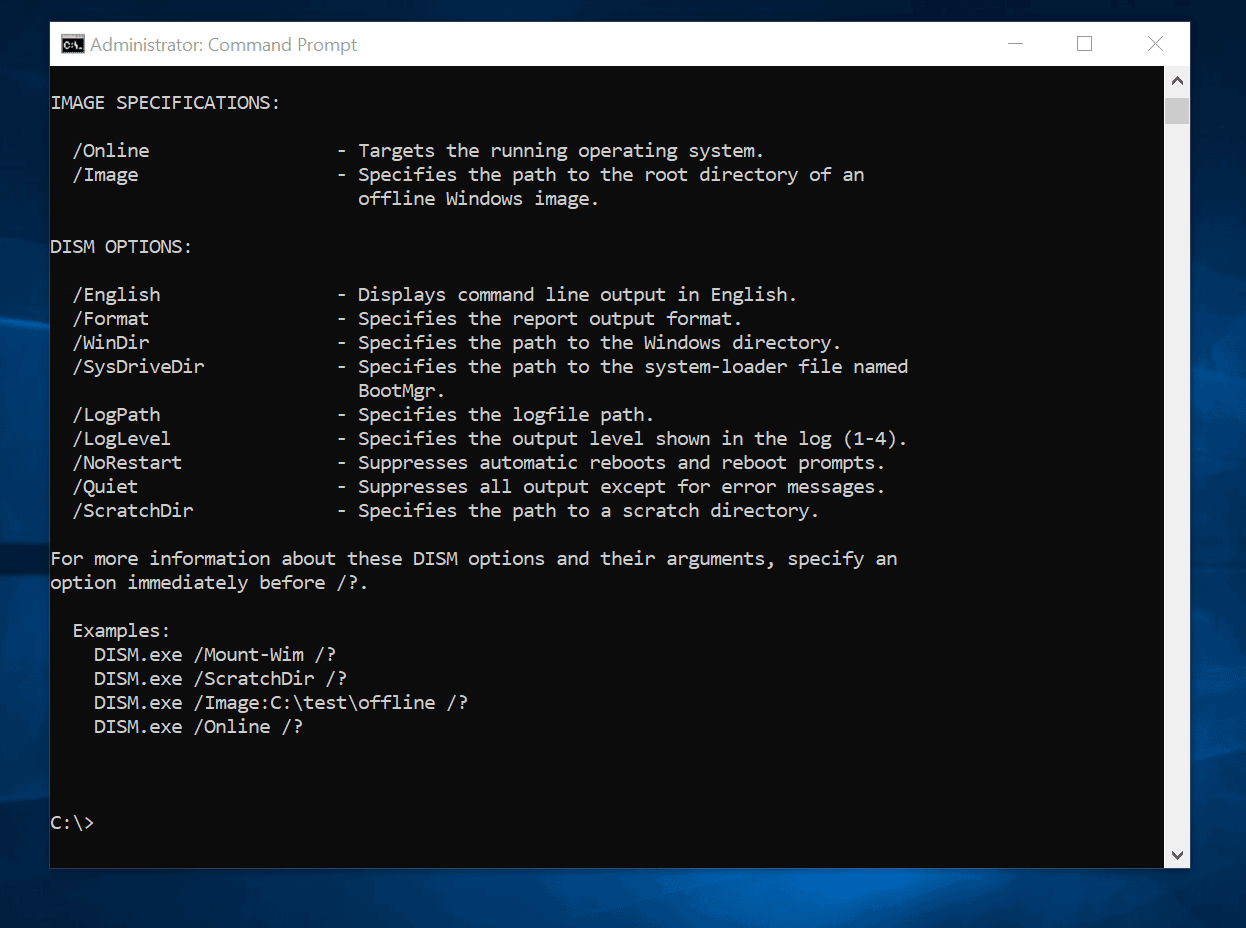Click the '/English' option text
This screenshot has width=1246, height=928.
click(x=116, y=295)
